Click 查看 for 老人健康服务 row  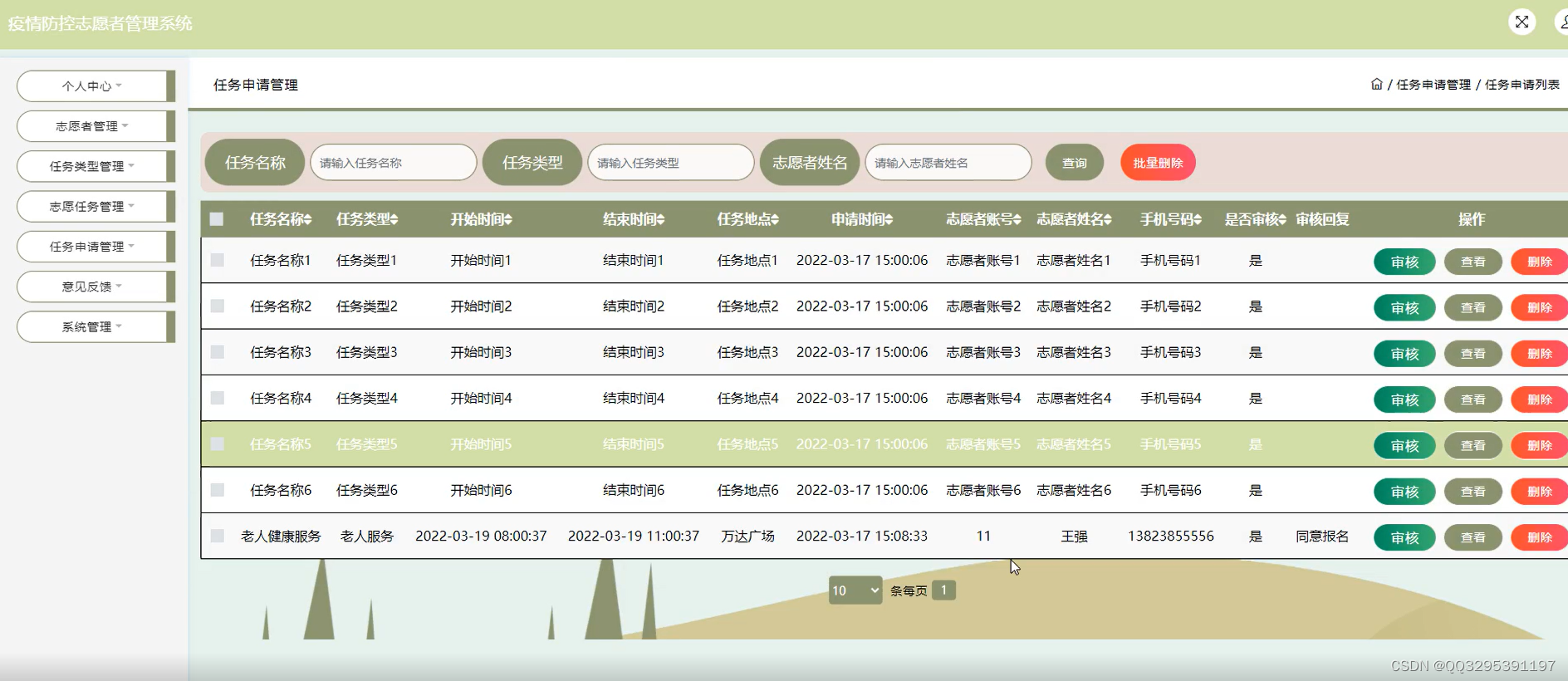pyautogui.click(x=1472, y=537)
